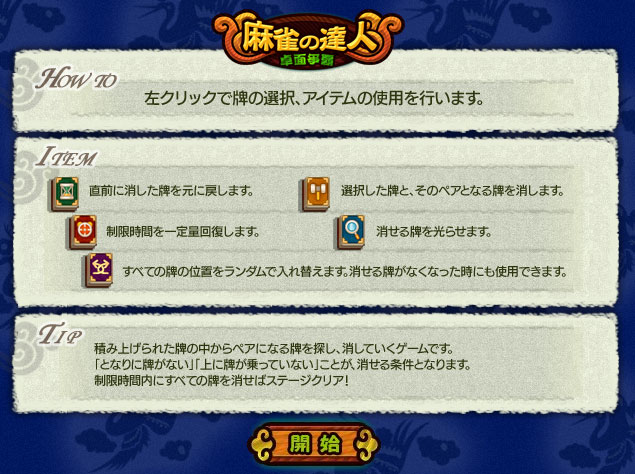The width and height of the screenshot is (635, 474).
Task: Select the blue magnifying glass hint icon
Action: click(x=351, y=232)
